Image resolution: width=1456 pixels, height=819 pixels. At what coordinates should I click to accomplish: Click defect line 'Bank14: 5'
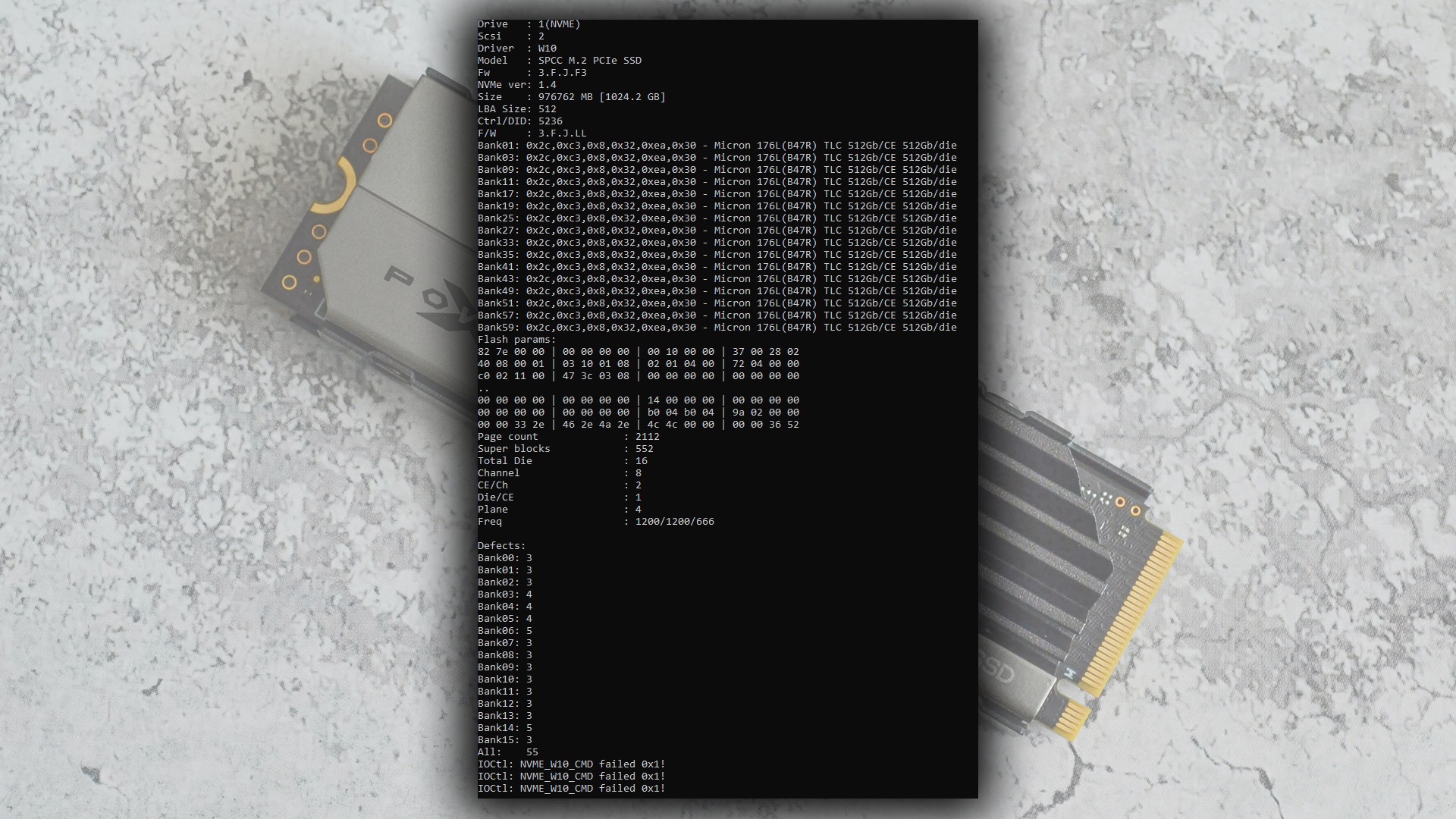tap(505, 728)
